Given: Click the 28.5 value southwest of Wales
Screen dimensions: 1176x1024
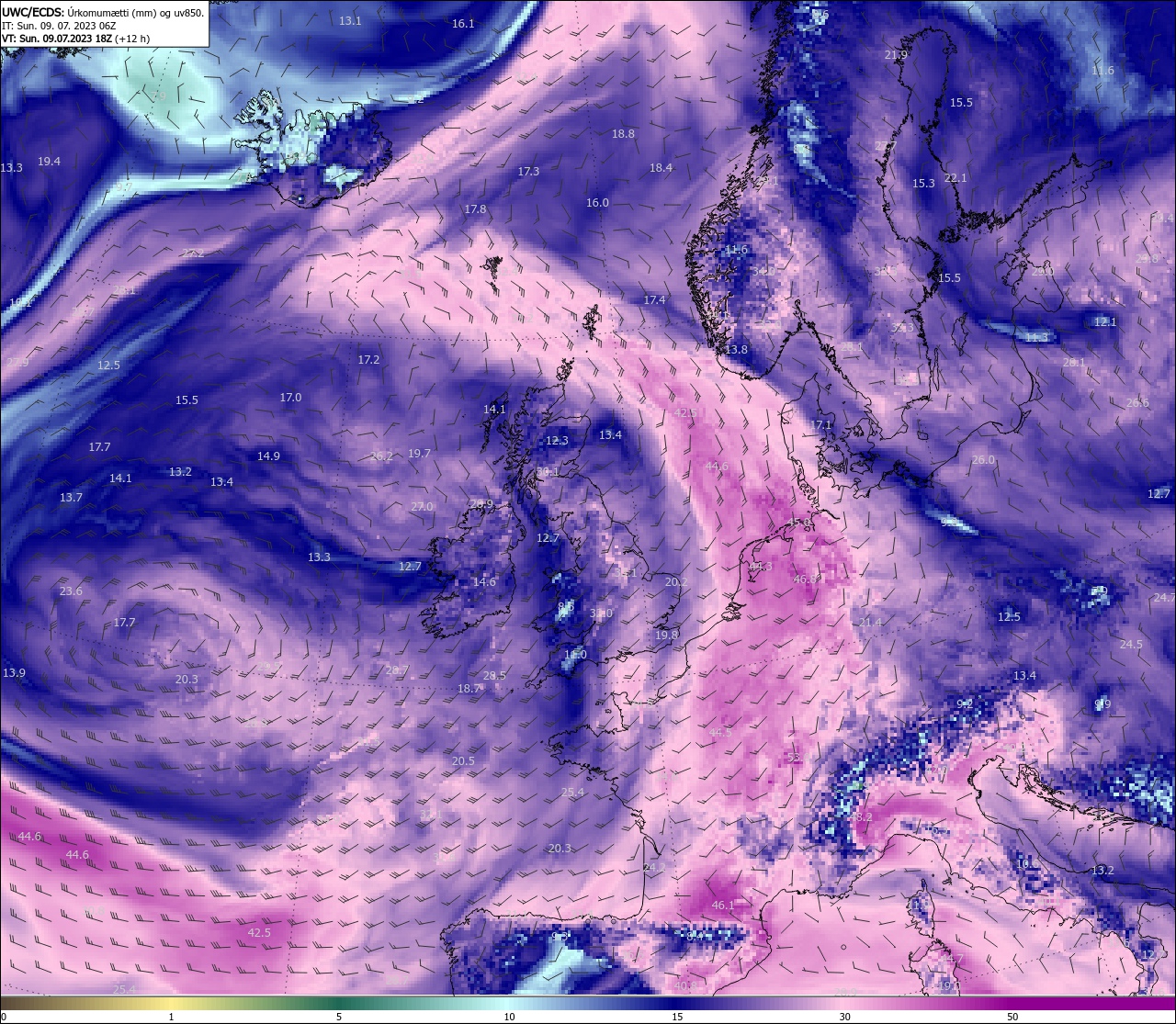Looking at the screenshot, I should coord(494,676).
